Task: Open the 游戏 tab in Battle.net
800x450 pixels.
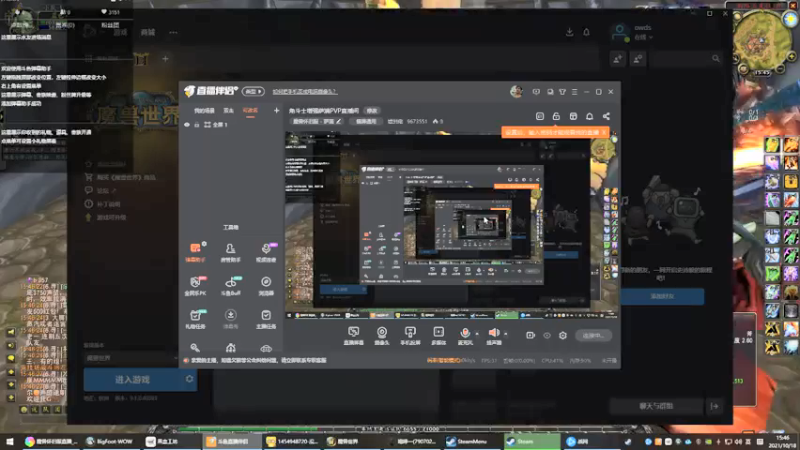Action: point(120,32)
